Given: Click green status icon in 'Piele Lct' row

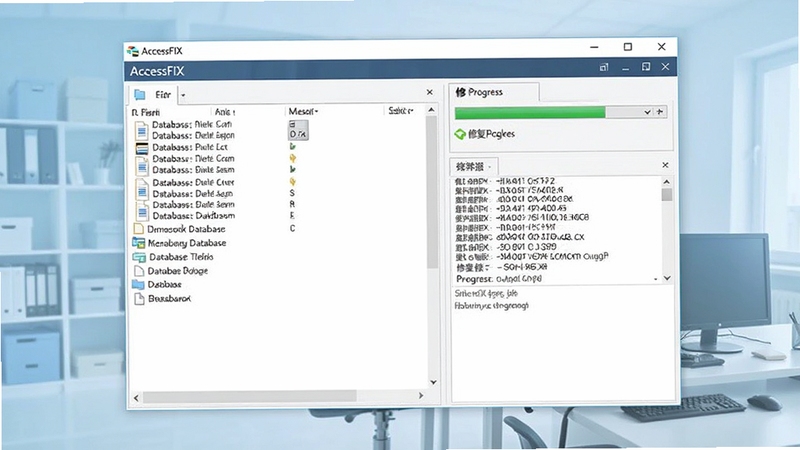Looking at the screenshot, I should 293,147.
